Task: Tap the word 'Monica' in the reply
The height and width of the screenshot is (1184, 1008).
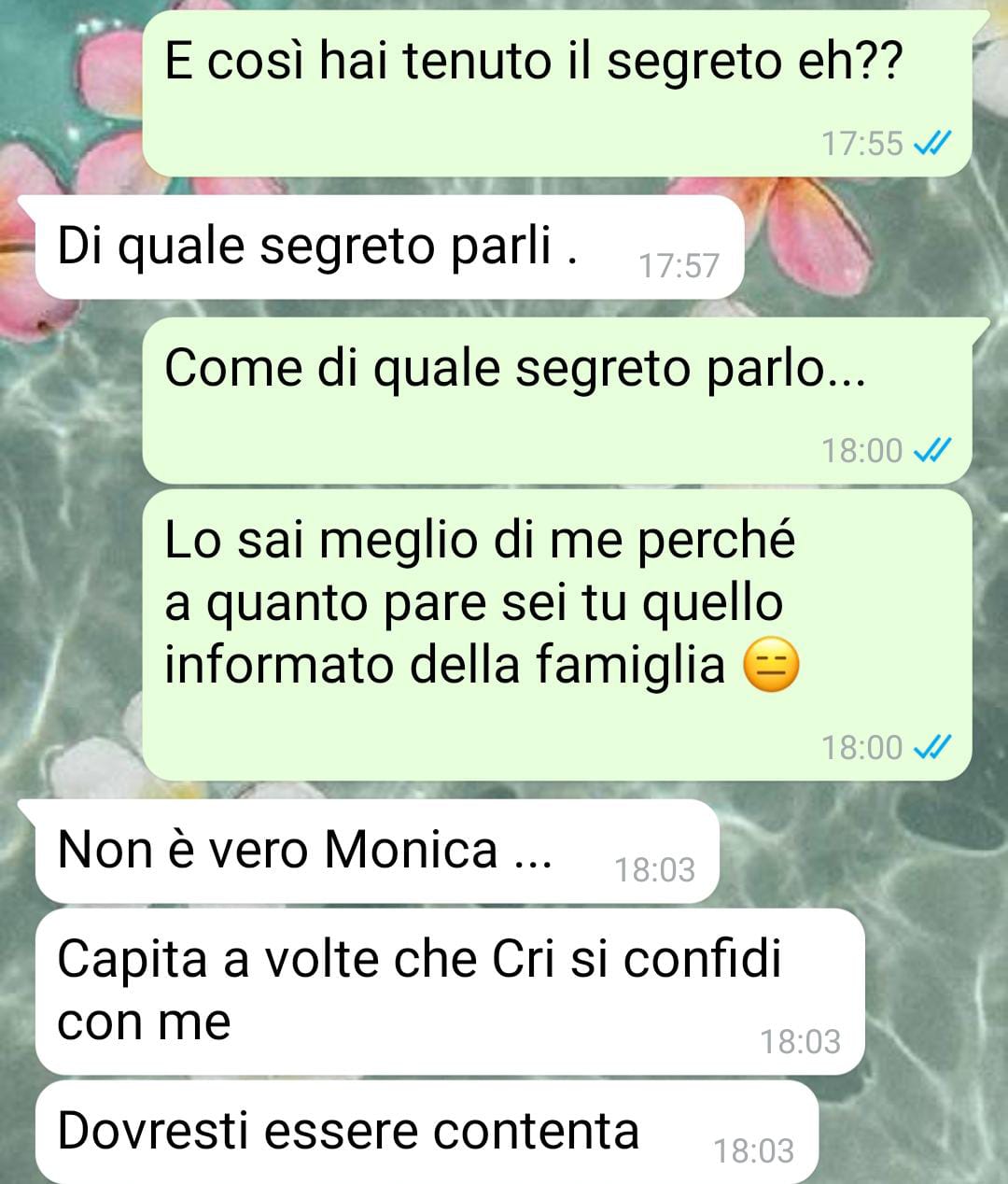Action: point(412,851)
